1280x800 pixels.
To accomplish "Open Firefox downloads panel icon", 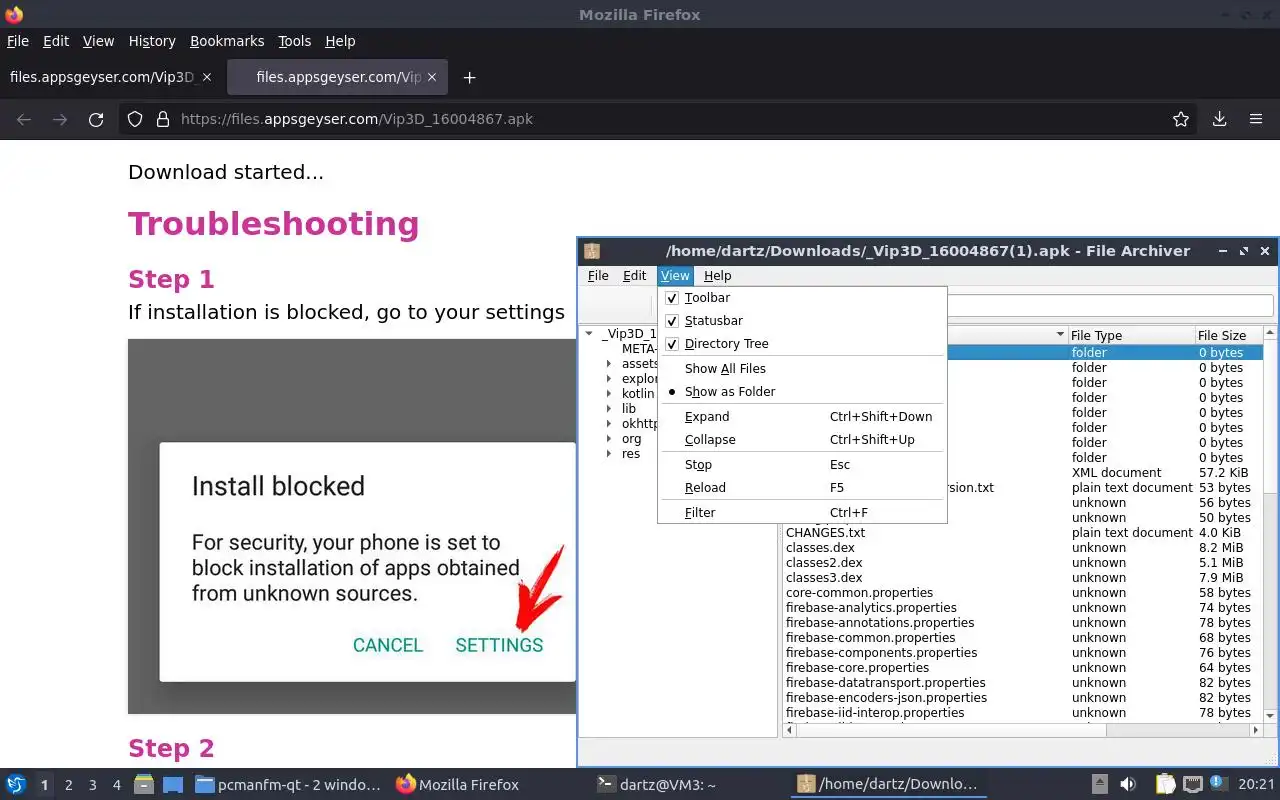I will (1219, 119).
